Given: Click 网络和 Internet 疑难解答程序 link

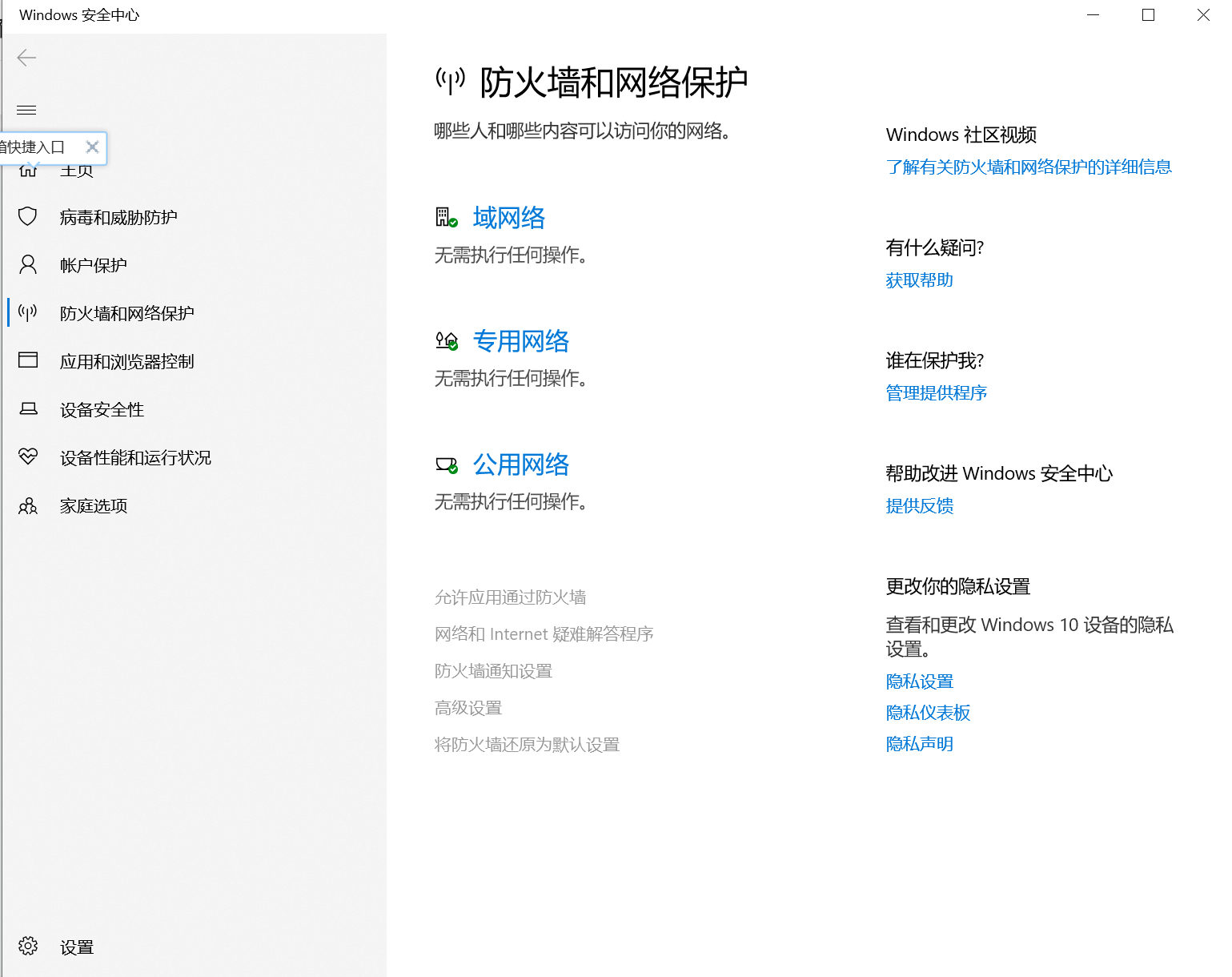Looking at the screenshot, I should coord(544,634).
